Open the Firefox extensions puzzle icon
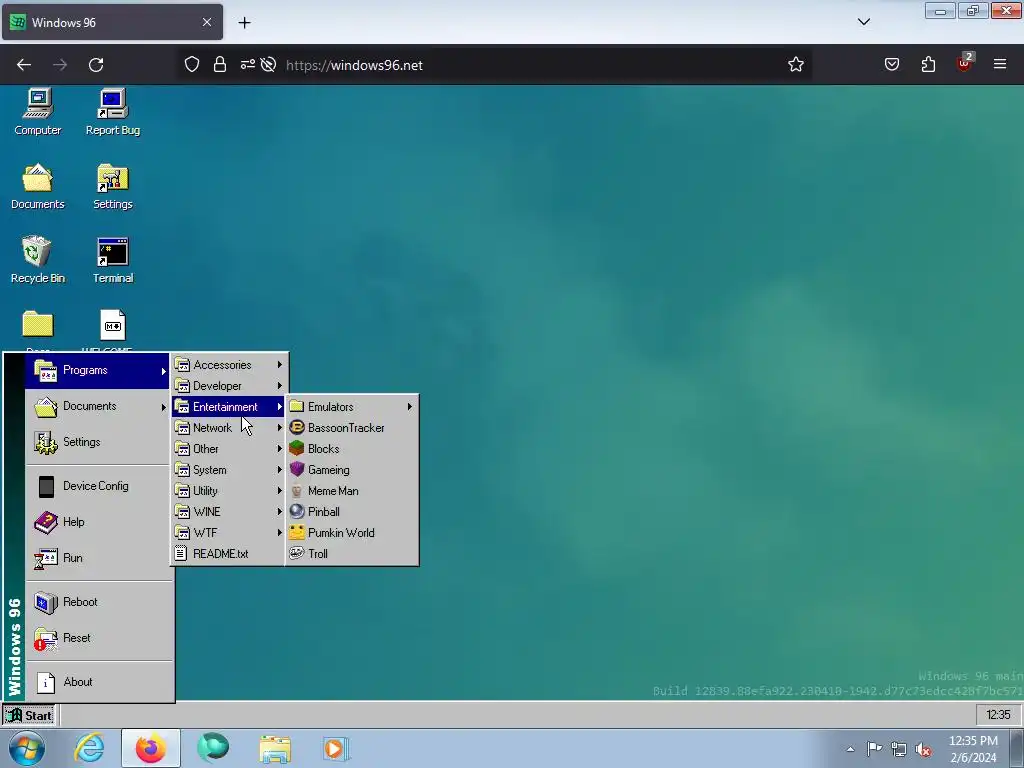Screen dimensions: 1024x768 (928, 65)
